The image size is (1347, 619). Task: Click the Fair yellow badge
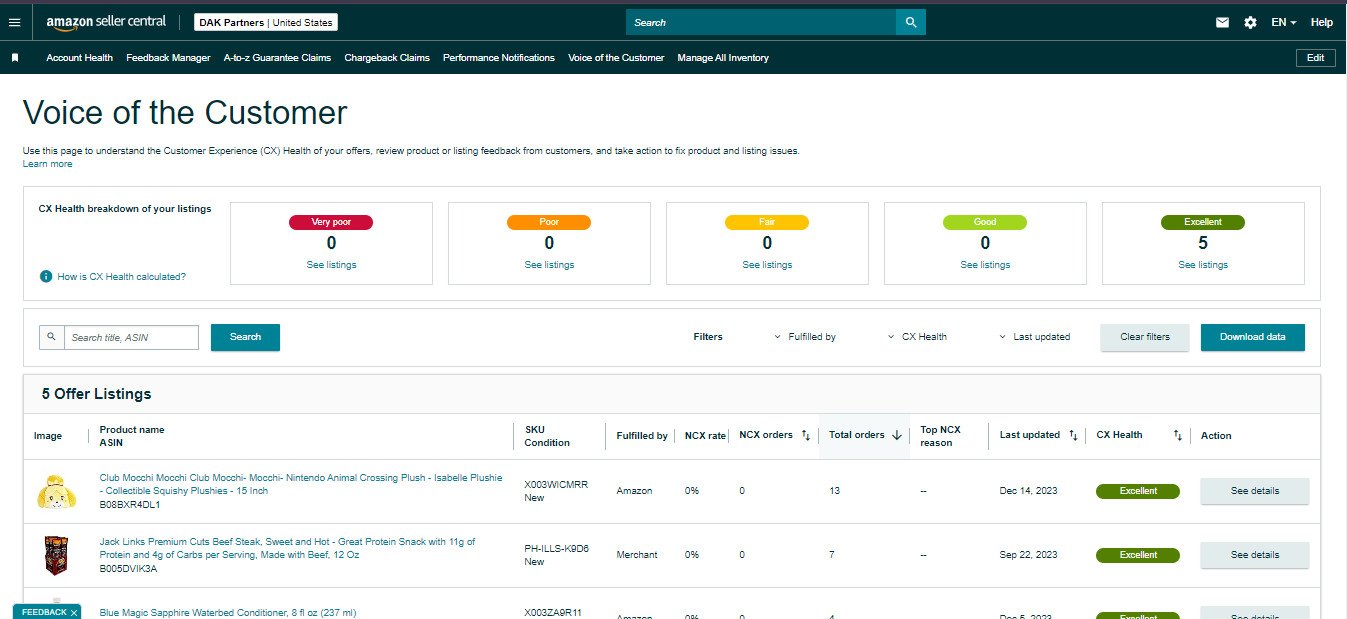click(767, 222)
